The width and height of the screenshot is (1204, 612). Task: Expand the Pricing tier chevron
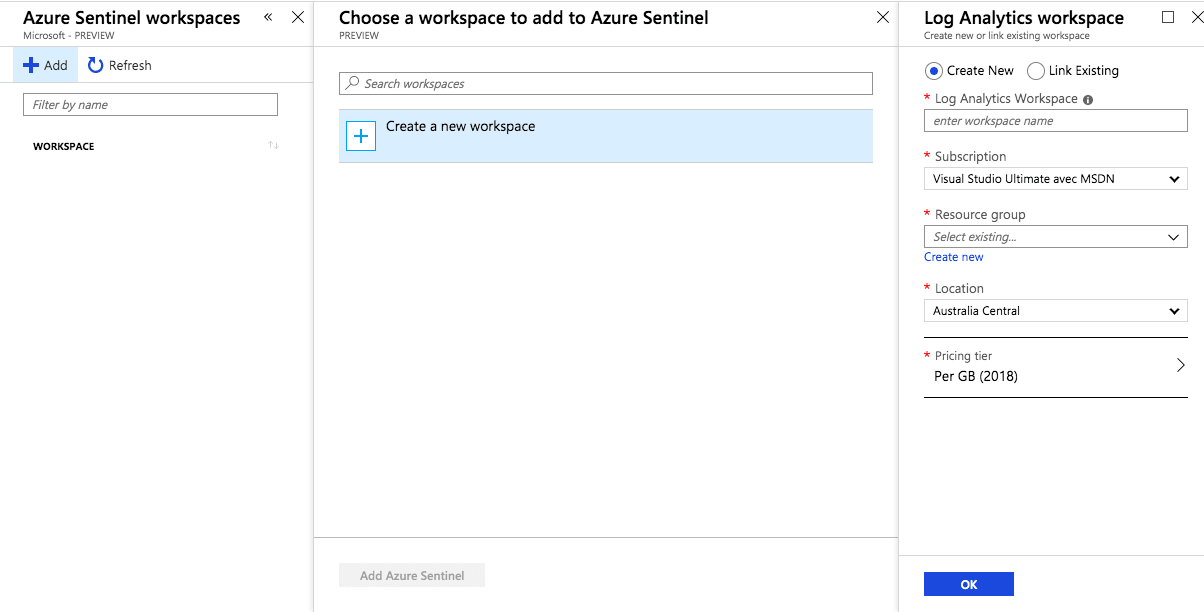(x=1180, y=365)
